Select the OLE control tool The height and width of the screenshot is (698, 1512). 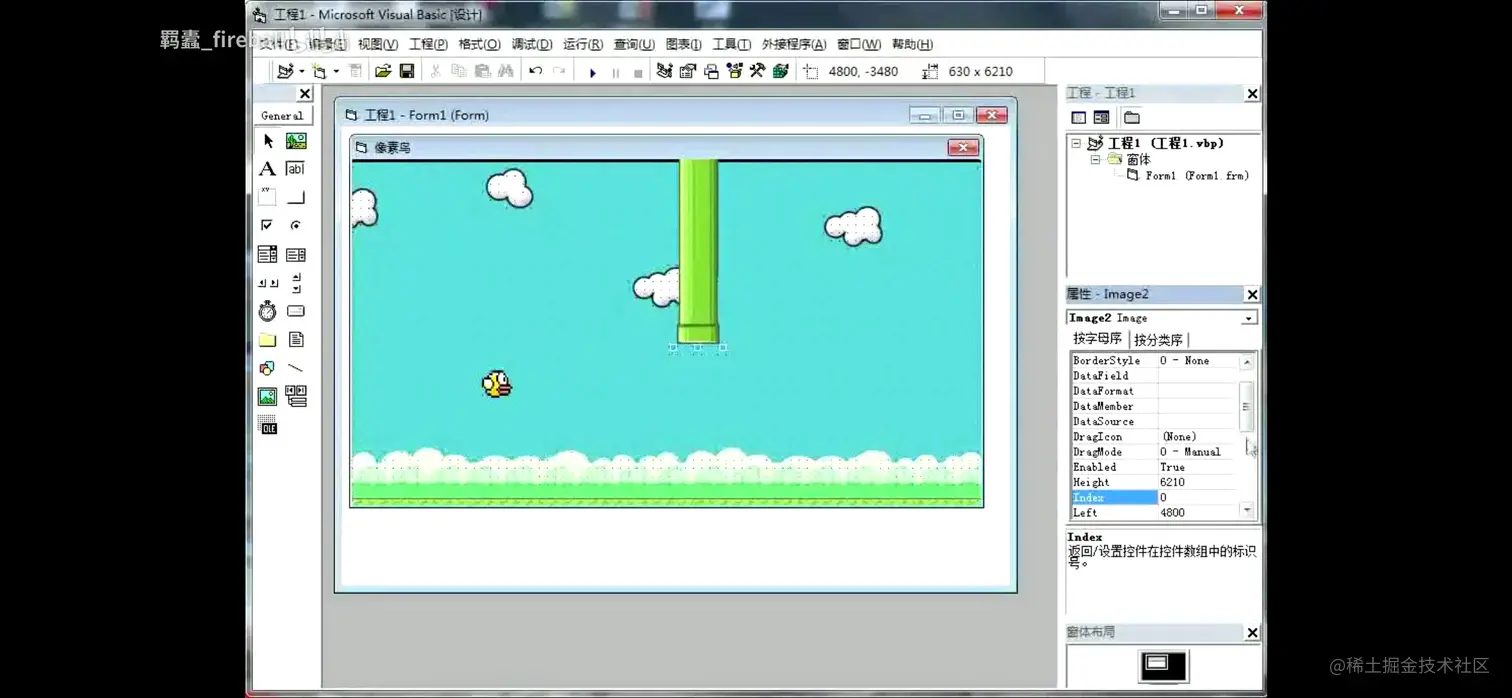(x=268, y=426)
